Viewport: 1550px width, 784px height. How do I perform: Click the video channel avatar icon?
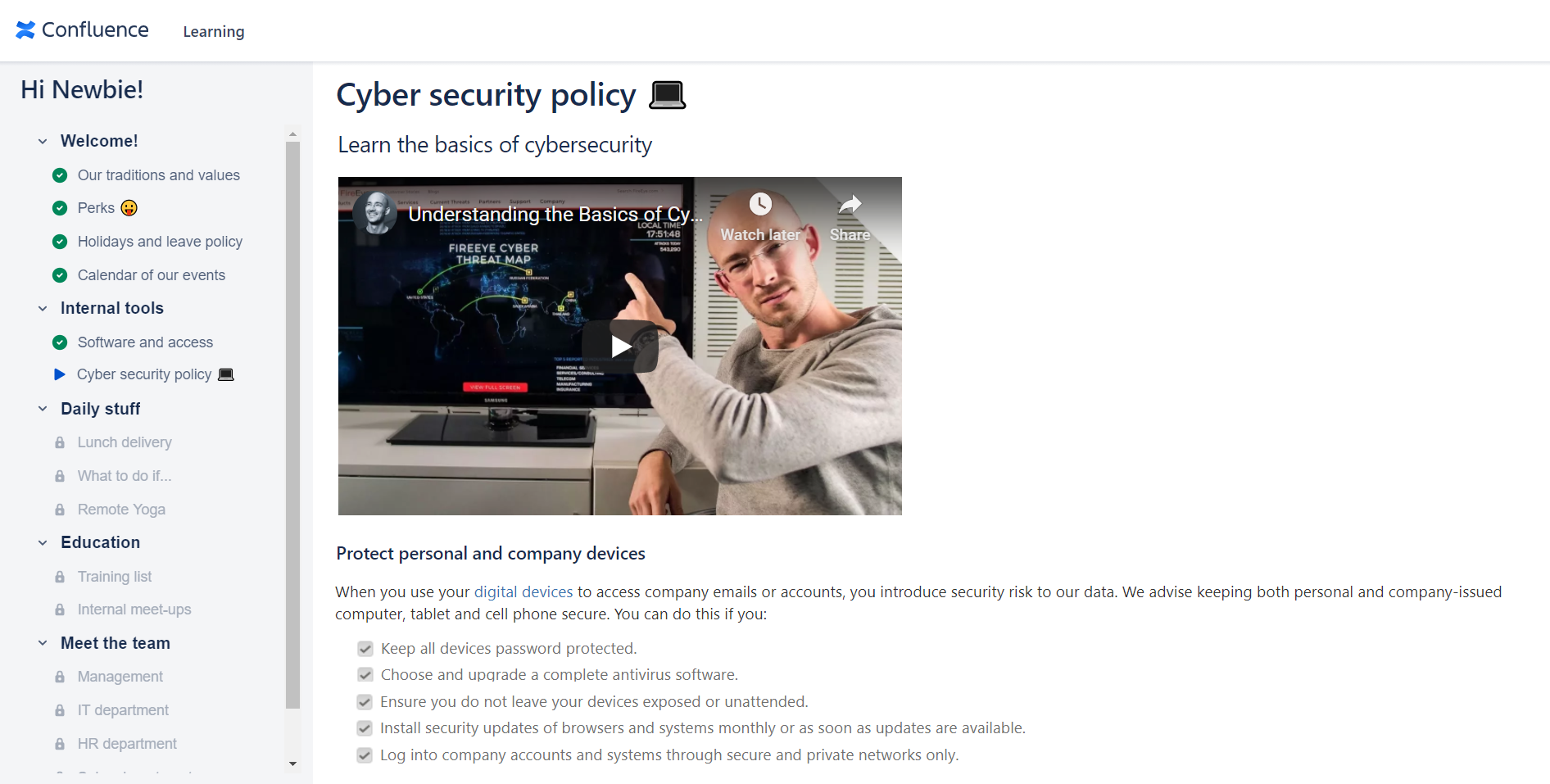pos(376,213)
